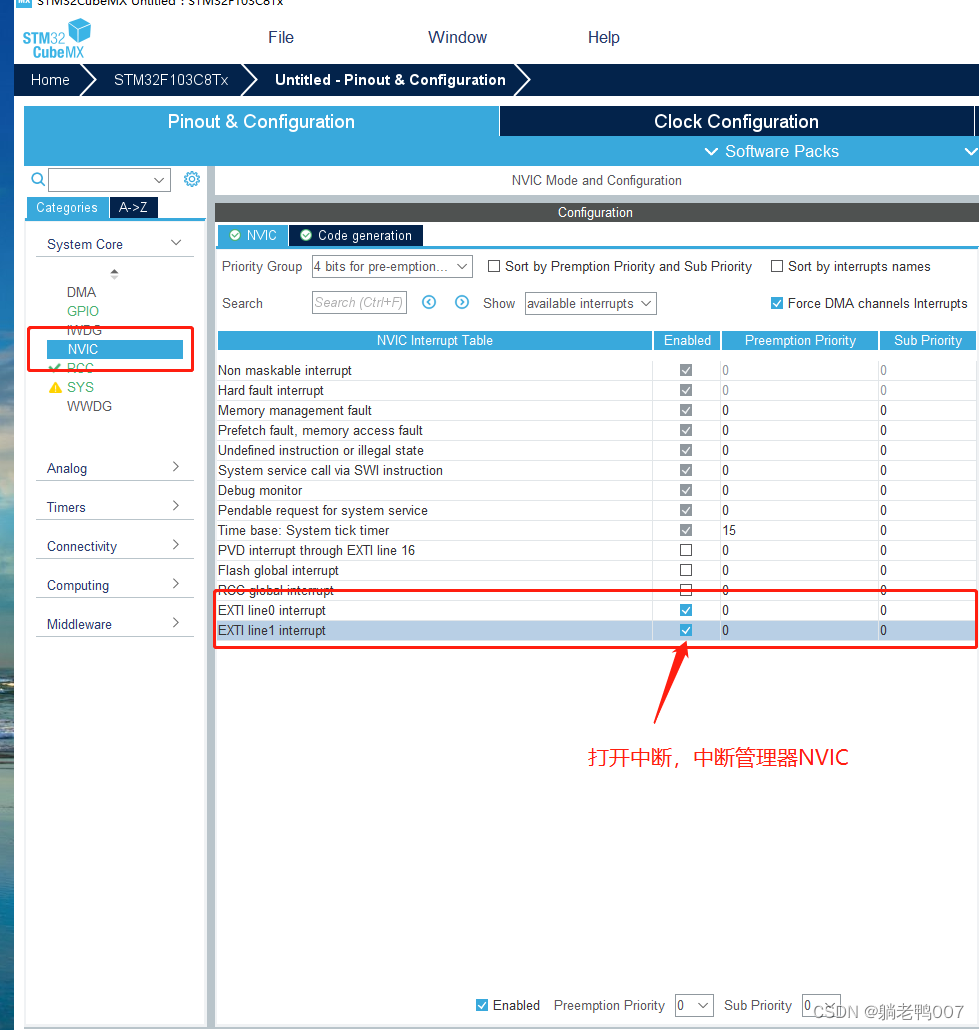Click System tick timer priority value 15
Viewport: 979px width, 1030px height.
tap(729, 530)
